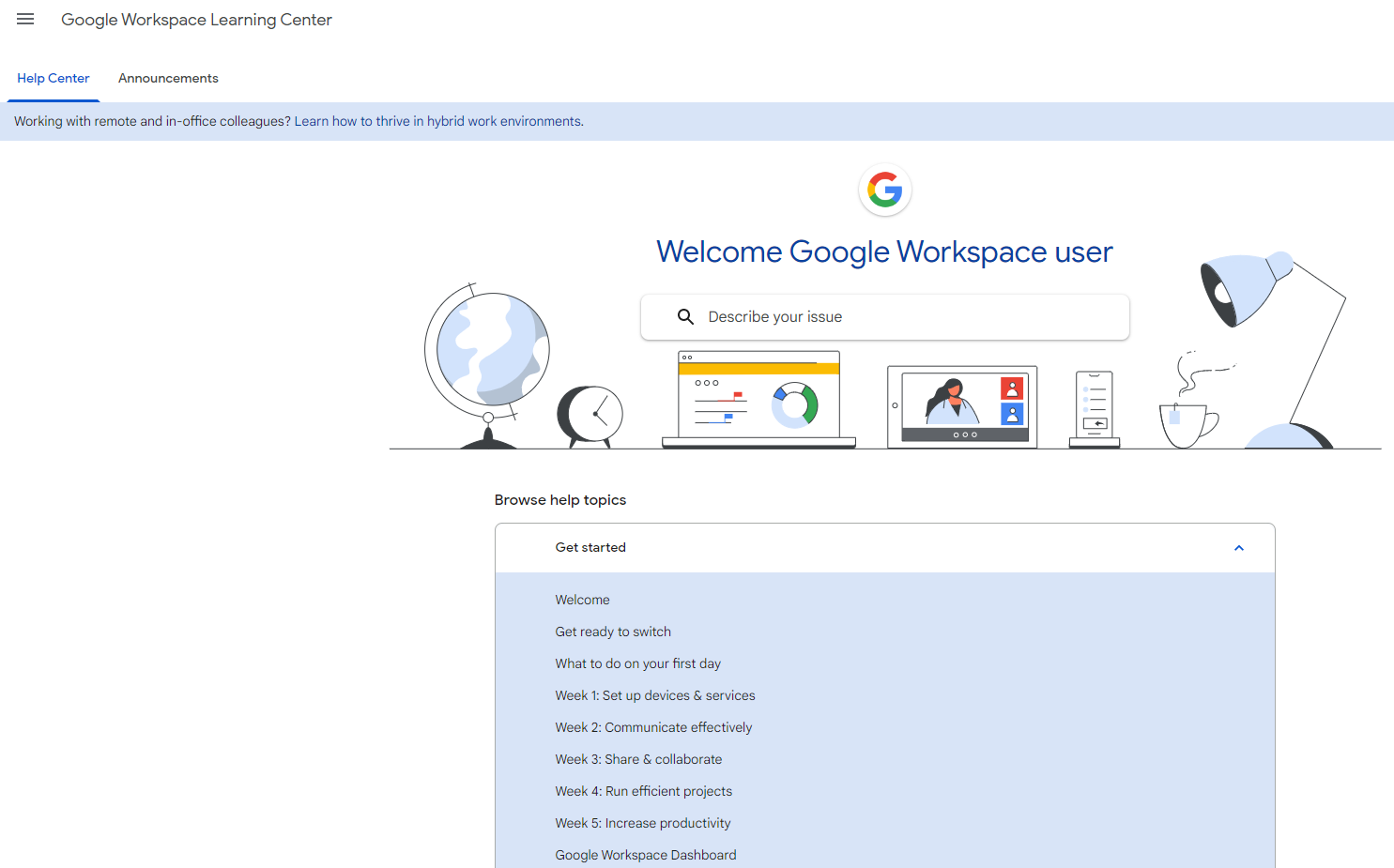Open Week 3: Share & collaborate
The width and height of the screenshot is (1394, 868).
[638, 759]
